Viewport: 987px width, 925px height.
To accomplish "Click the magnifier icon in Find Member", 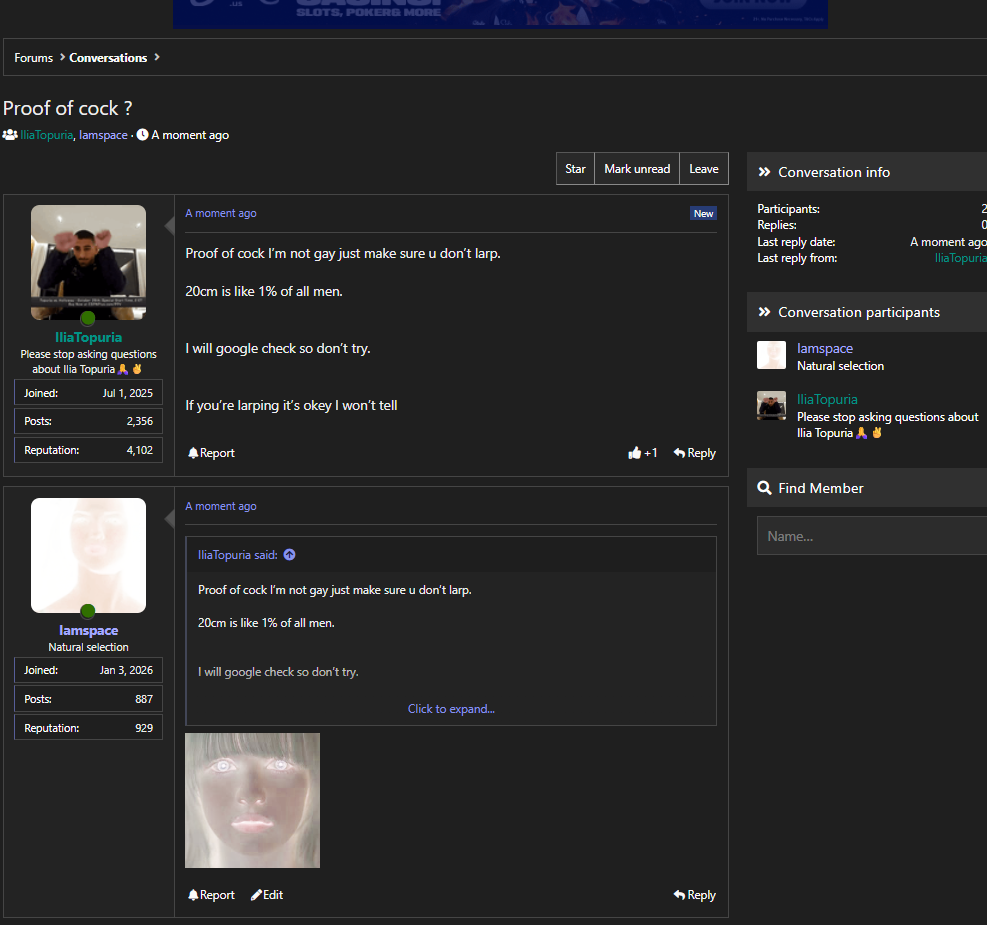I will pos(764,488).
